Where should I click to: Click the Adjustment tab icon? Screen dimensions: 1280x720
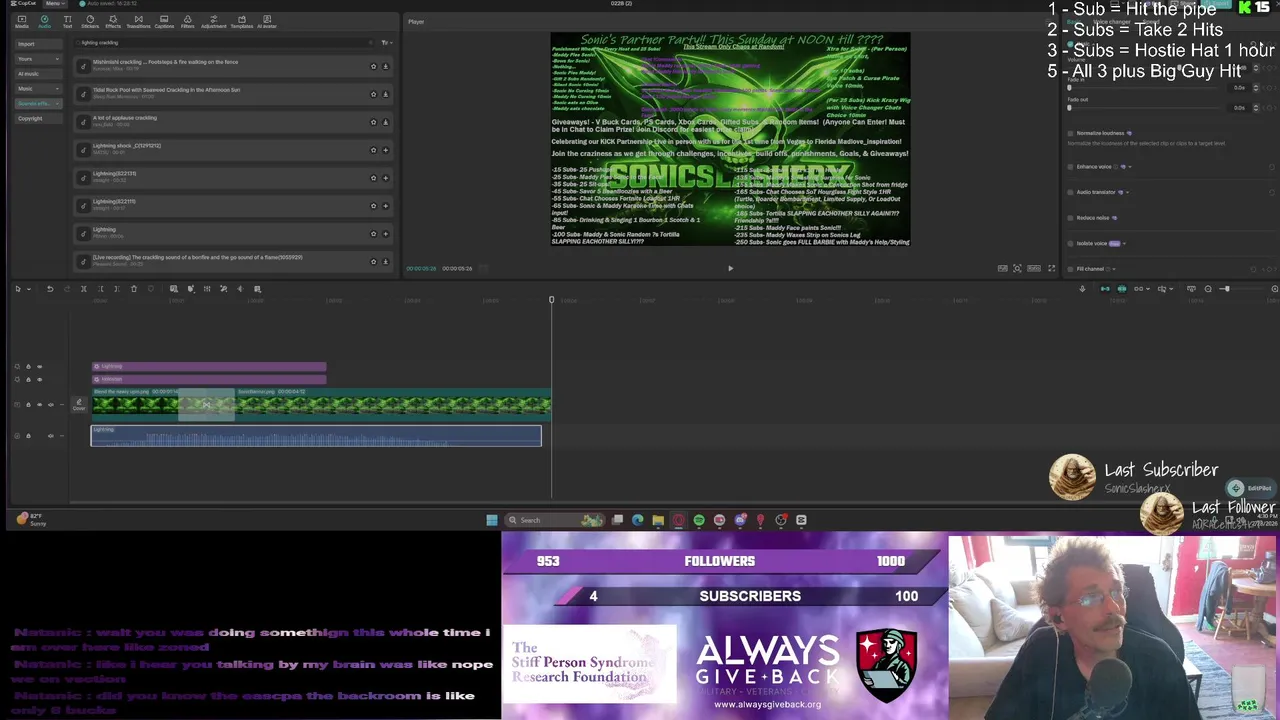213,21
